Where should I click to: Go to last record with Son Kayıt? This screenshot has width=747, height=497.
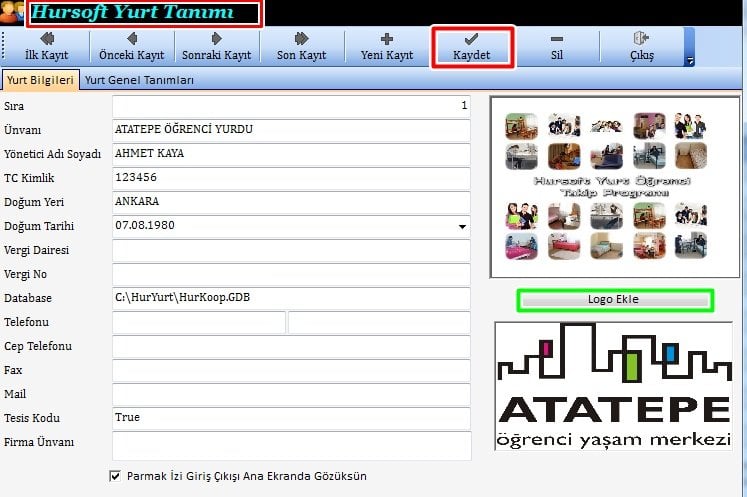[x=300, y=46]
